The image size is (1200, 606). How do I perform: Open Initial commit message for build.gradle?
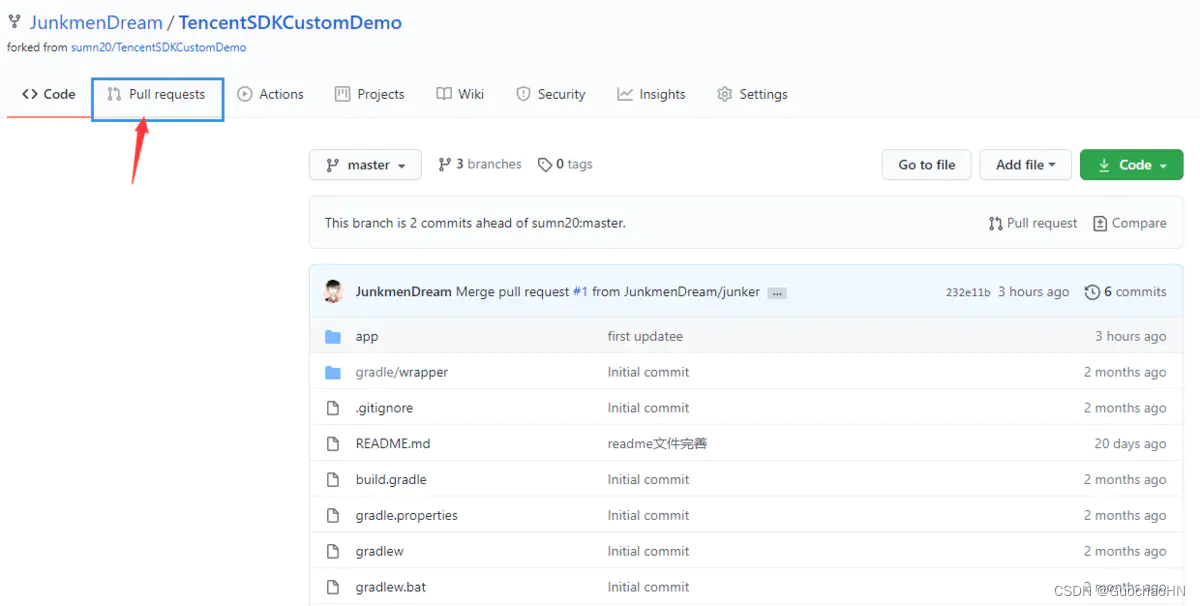[648, 480]
